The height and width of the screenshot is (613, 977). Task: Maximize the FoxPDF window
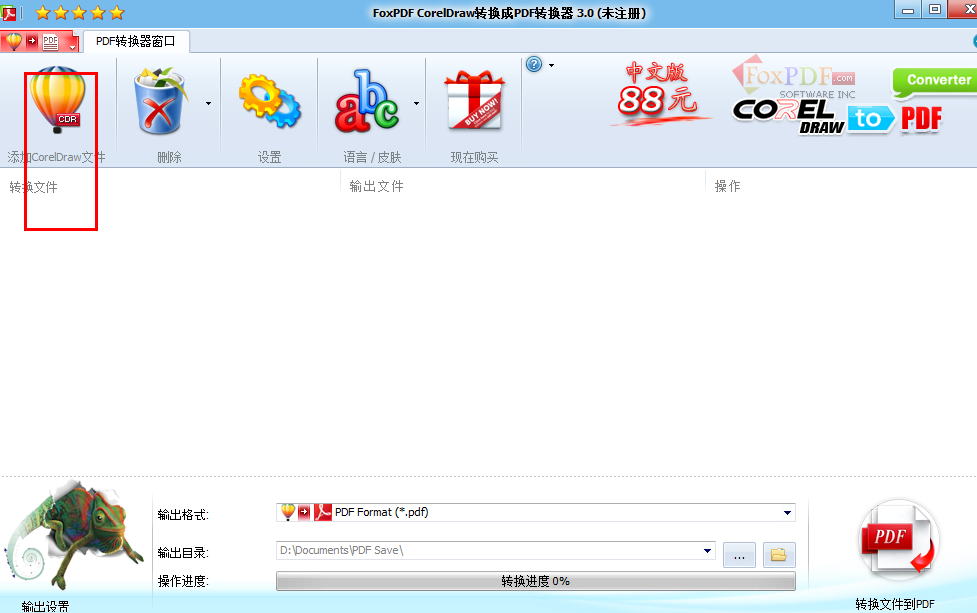pyautogui.click(x=935, y=9)
